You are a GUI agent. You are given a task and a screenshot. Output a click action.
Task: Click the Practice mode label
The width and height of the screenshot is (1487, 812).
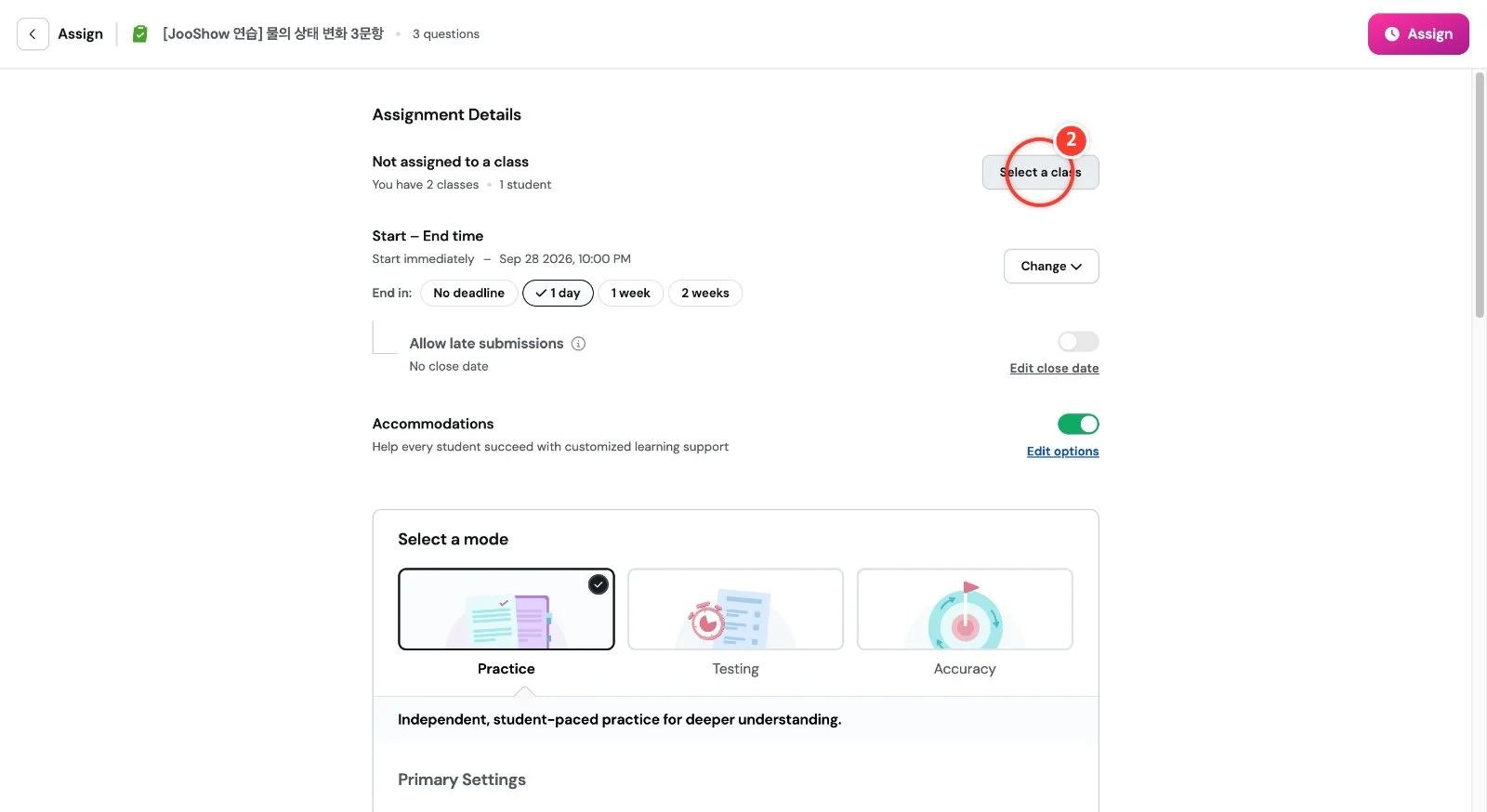(507, 669)
